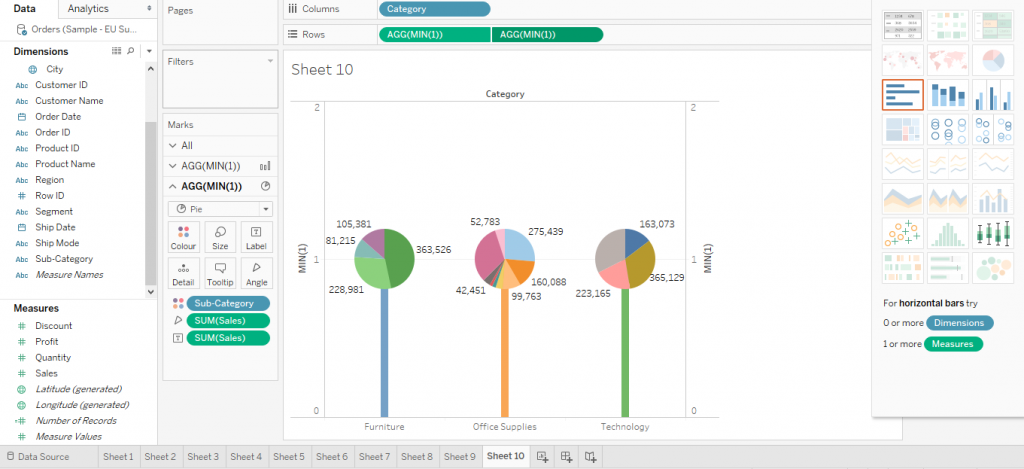Add a new dashboard using the tab icon
Image resolution: width=1024 pixels, height=469 pixels.
tap(566, 457)
